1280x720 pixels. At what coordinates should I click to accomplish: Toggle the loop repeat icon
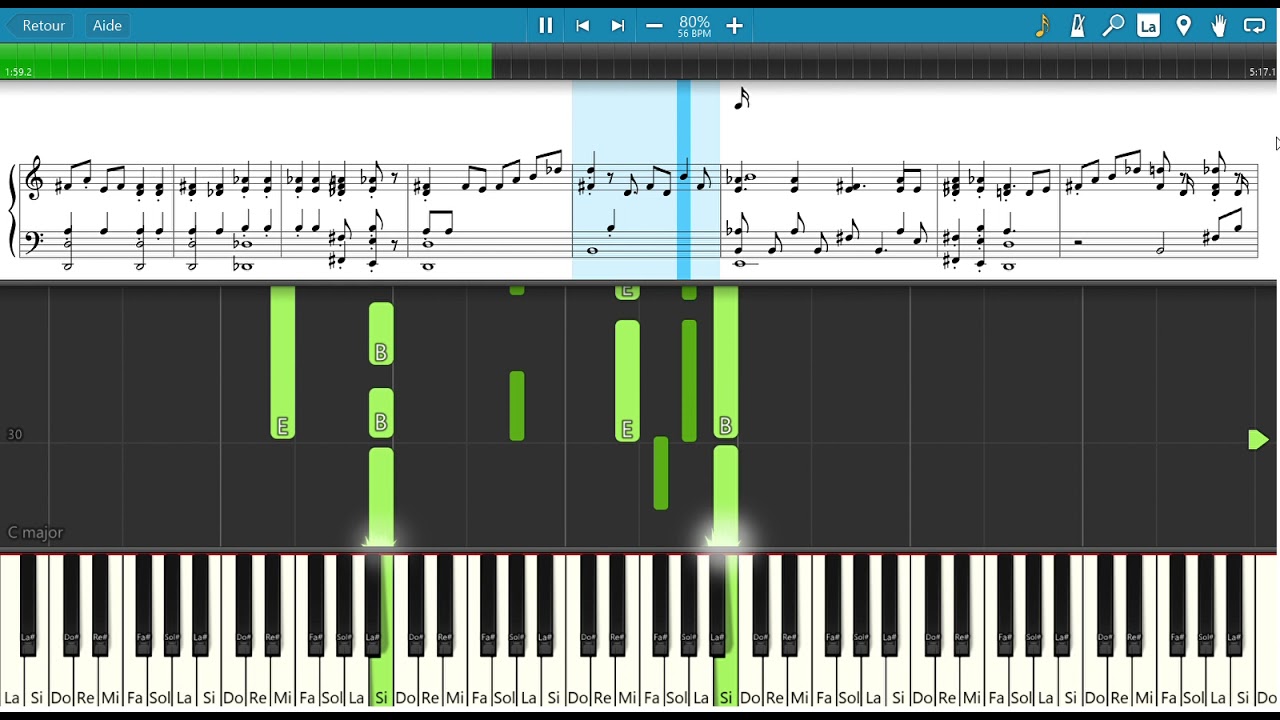coord(1254,26)
